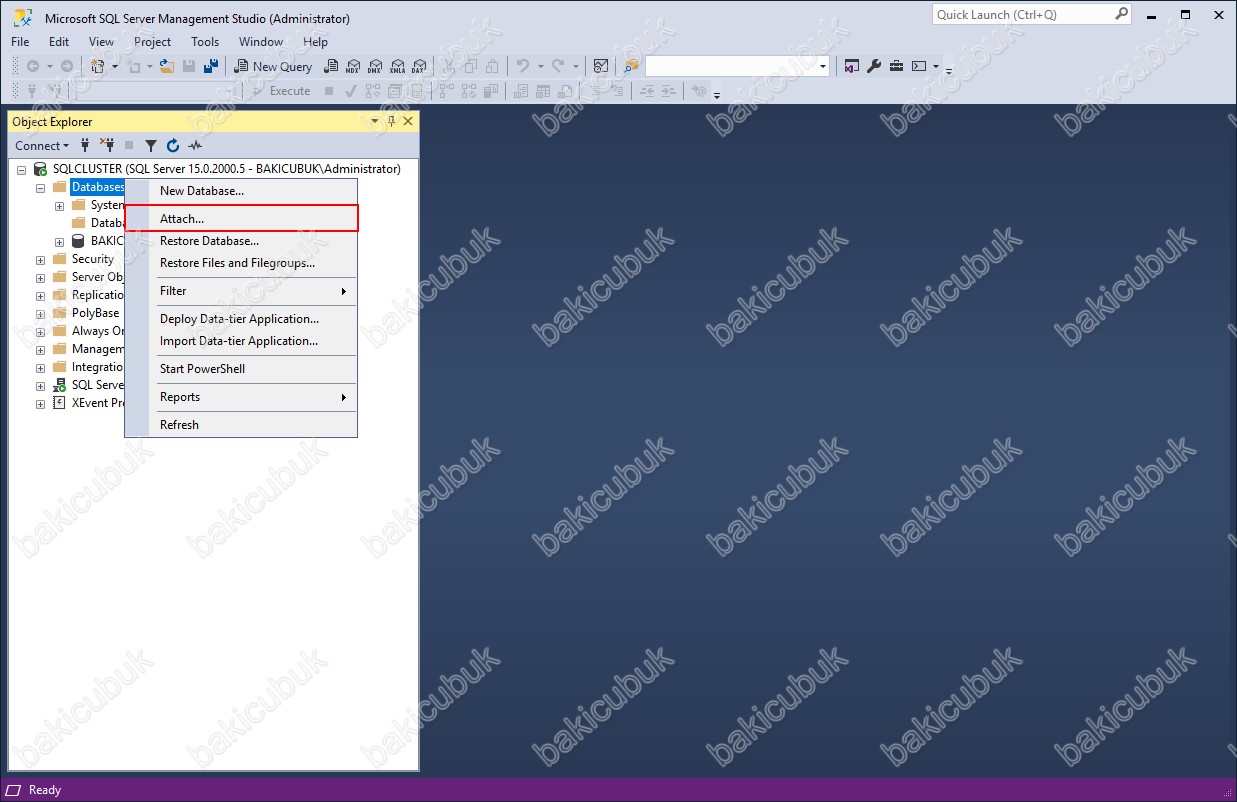
Task: Click the DAX query icon
Action: click(419, 66)
